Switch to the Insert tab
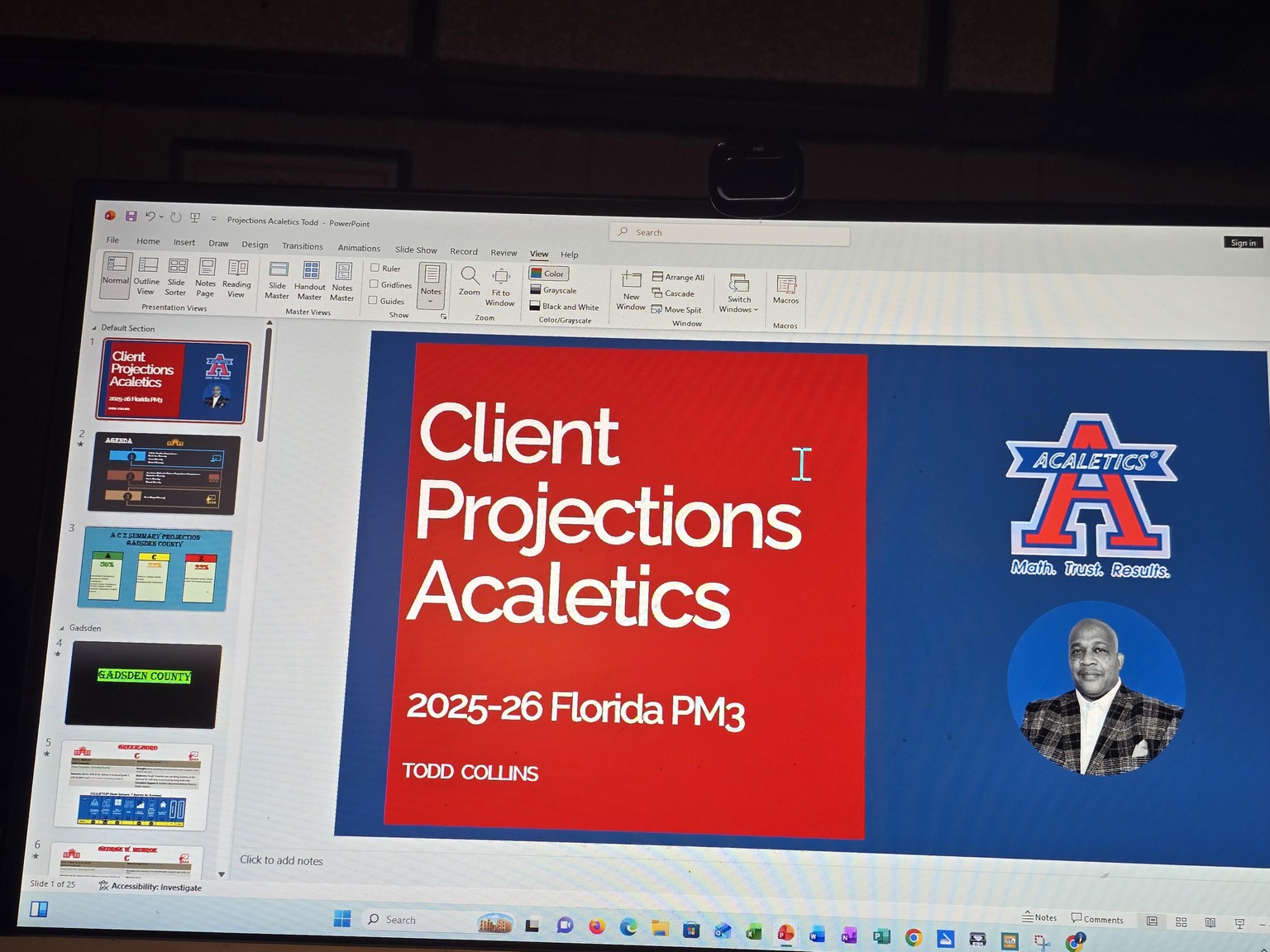The width and height of the screenshot is (1270, 952). coord(184,242)
